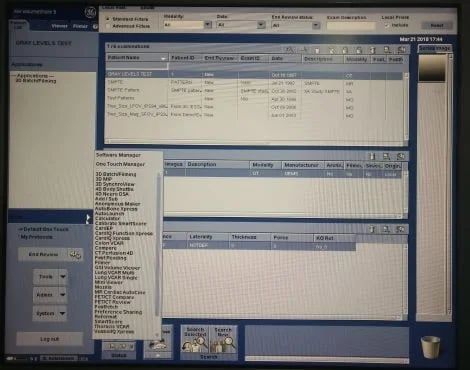Viewport: 470px width, 370px height.
Task: Click the Date column header
Action: pos(285,58)
